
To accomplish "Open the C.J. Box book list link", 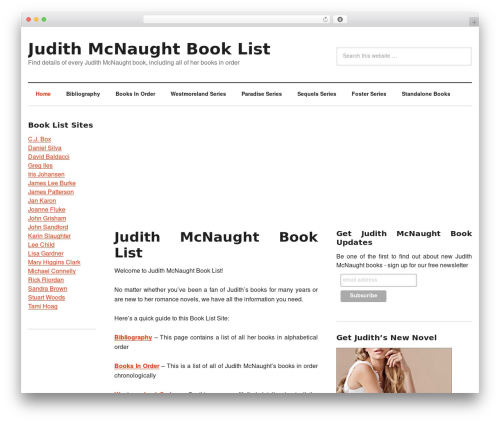I will coord(39,139).
